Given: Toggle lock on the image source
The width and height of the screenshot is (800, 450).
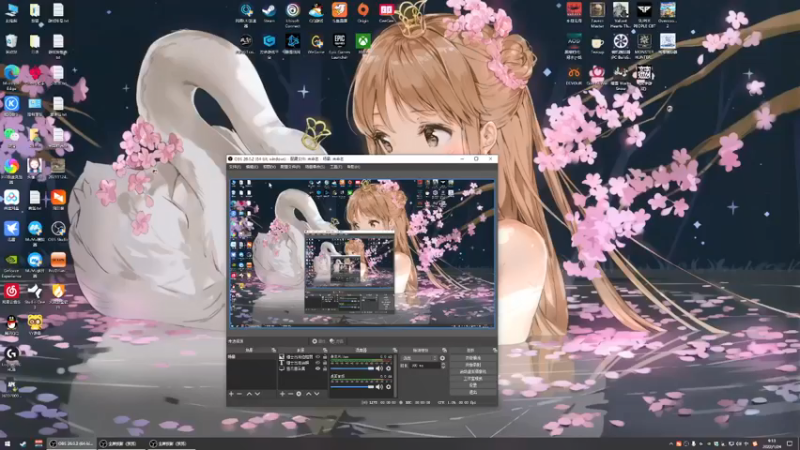Looking at the screenshot, I should [x=325, y=357].
